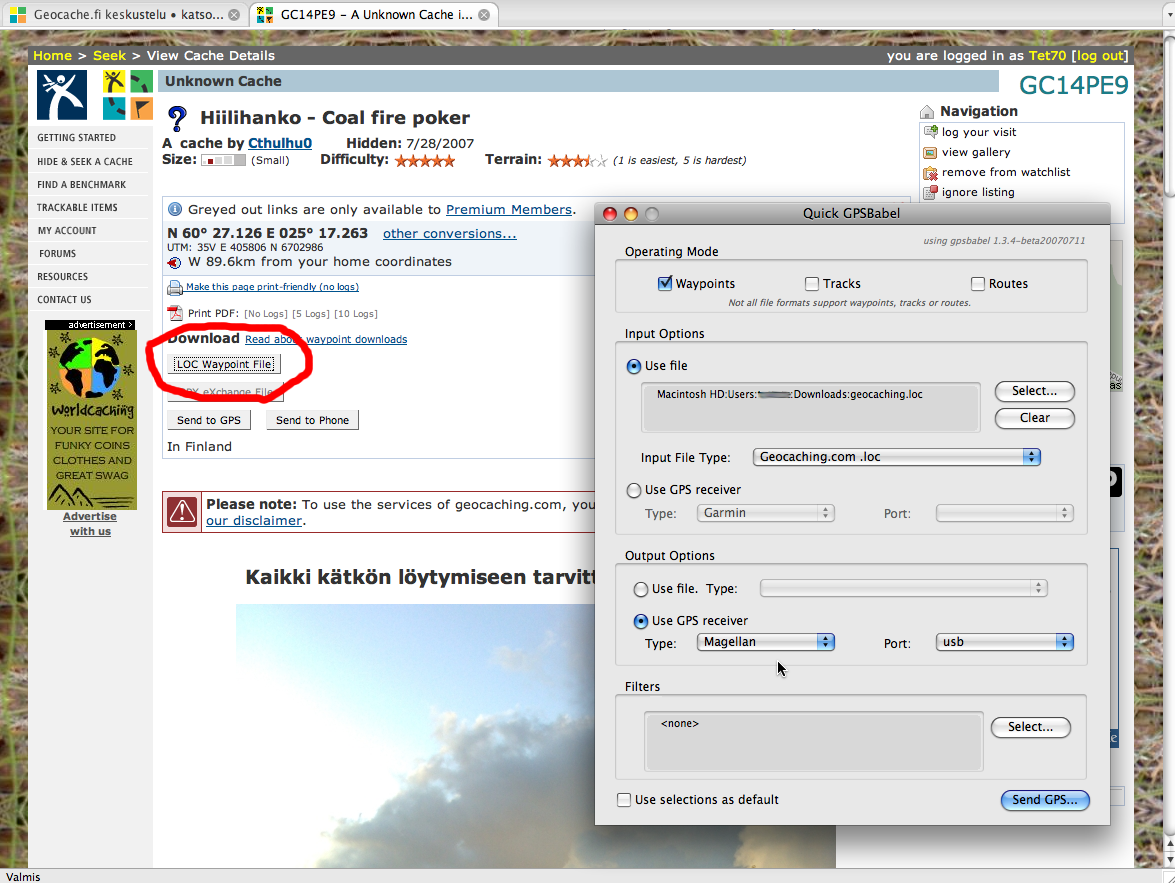1175x883 pixels.
Task: Click the ignore listing icon
Action: pyautogui.click(x=930, y=192)
